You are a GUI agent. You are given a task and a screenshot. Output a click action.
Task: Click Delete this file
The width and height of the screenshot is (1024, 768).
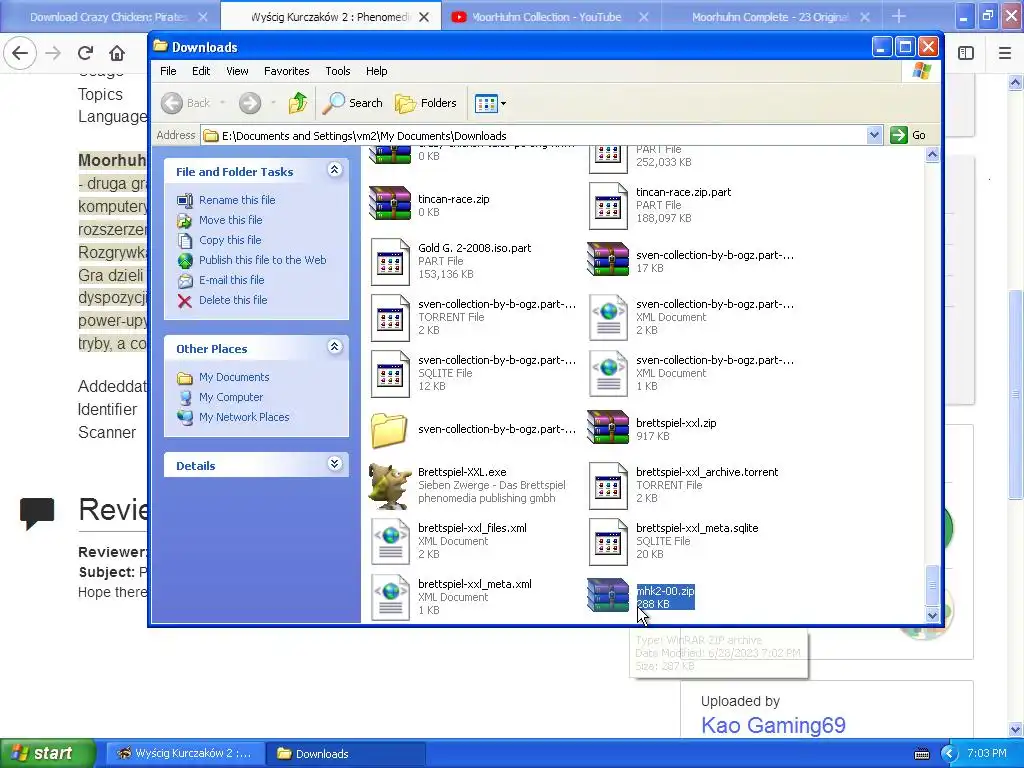tap(232, 300)
